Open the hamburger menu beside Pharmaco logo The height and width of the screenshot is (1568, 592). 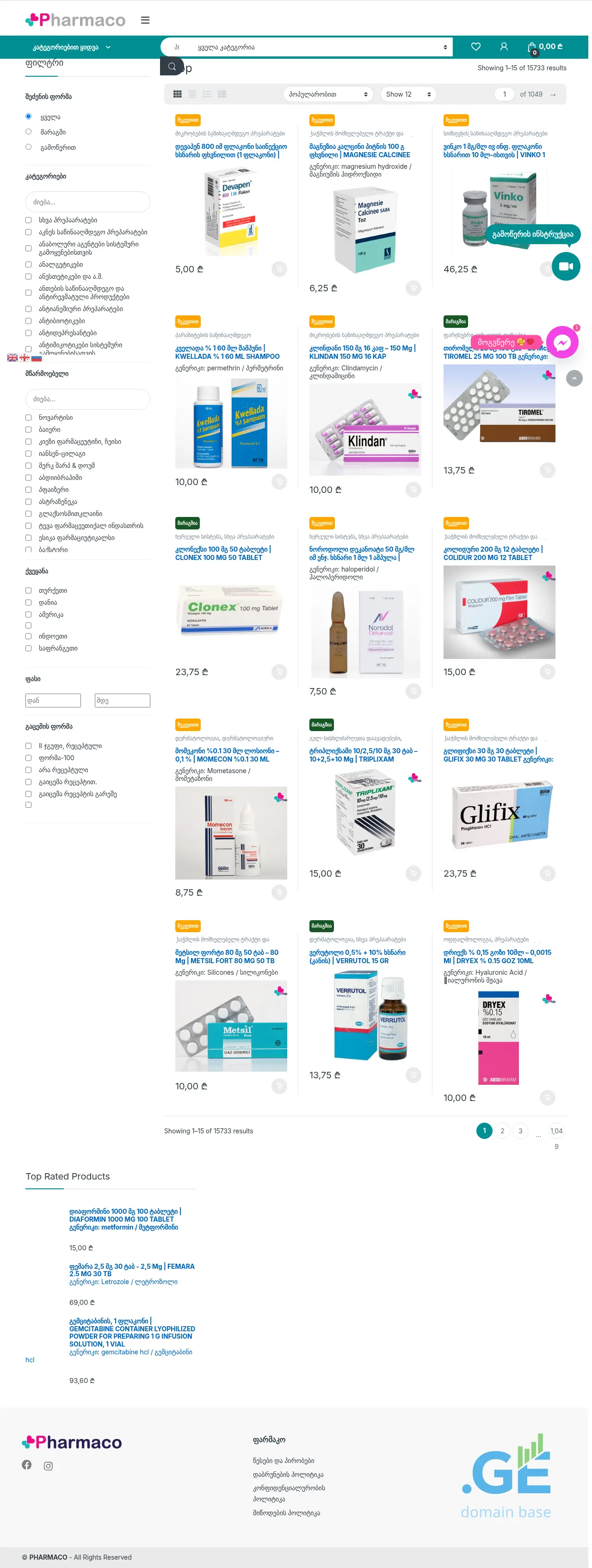pyautogui.click(x=145, y=20)
